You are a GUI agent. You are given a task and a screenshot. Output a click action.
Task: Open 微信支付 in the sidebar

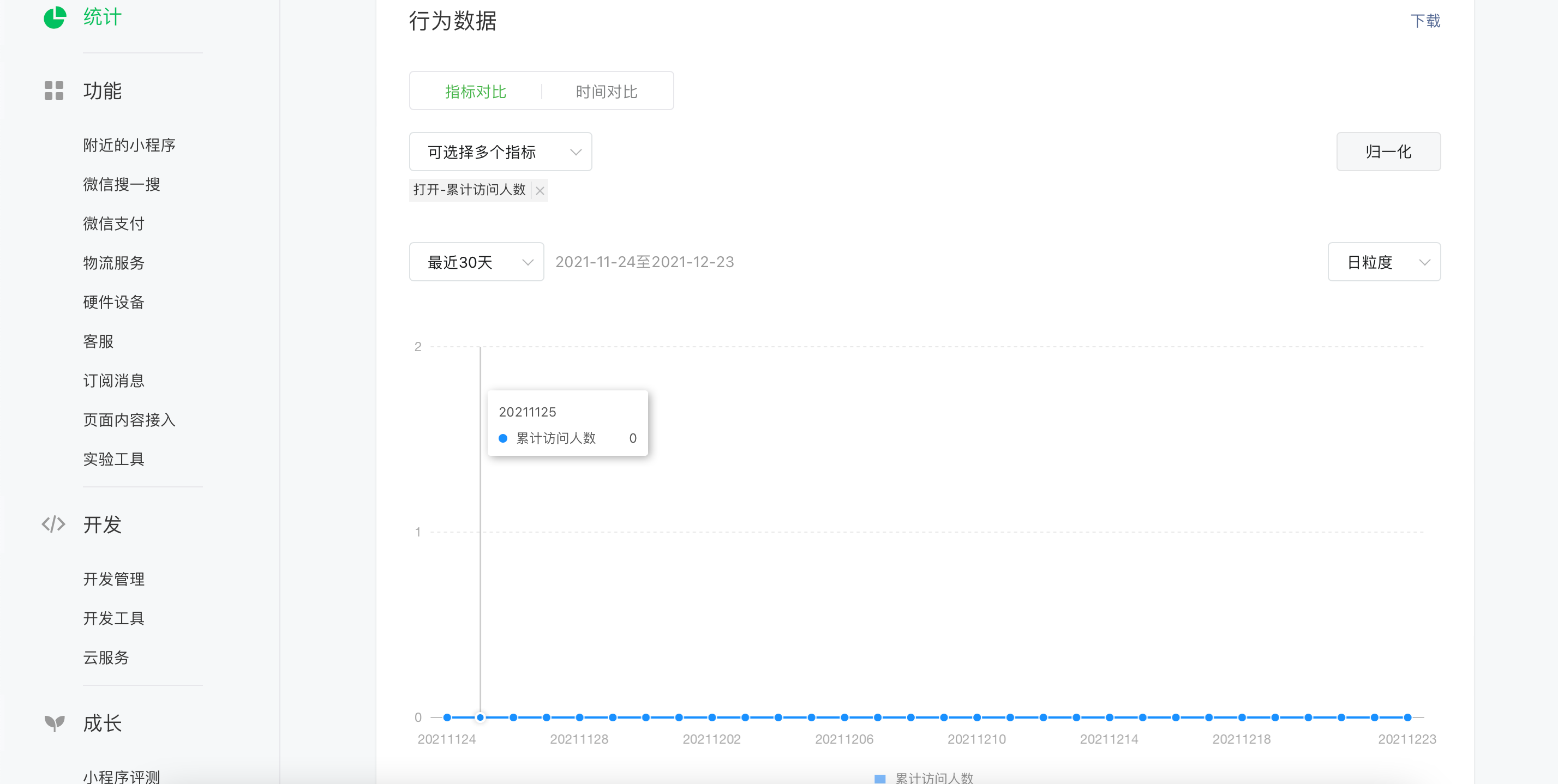click(x=113, y=224)
